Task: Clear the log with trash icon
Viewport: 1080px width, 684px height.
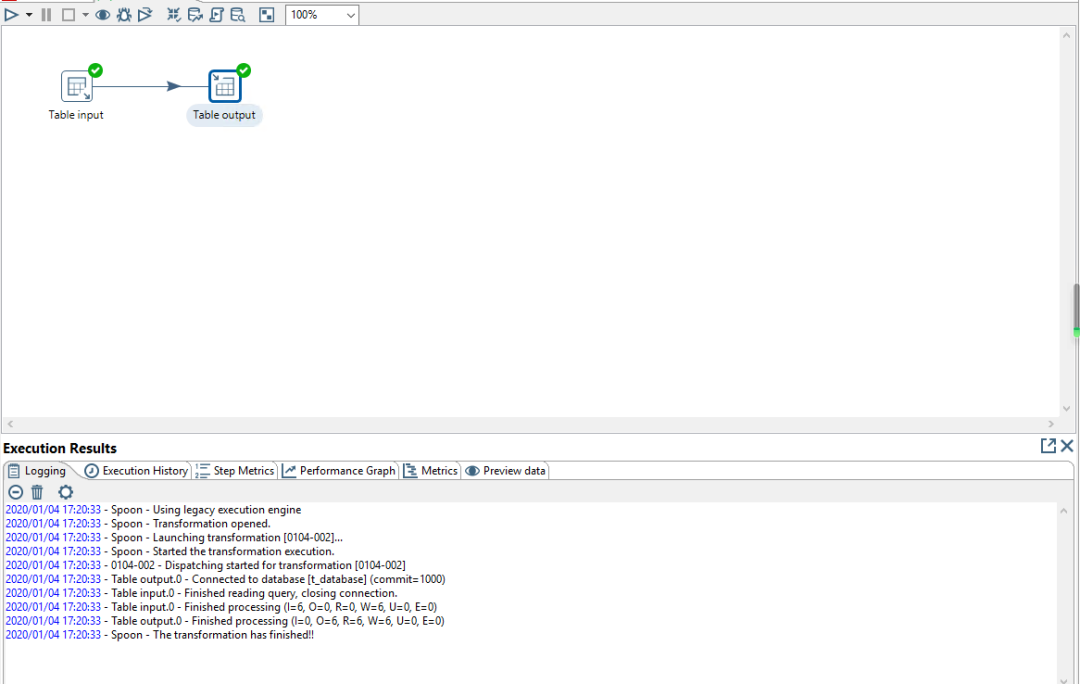Action: (37, 493)
